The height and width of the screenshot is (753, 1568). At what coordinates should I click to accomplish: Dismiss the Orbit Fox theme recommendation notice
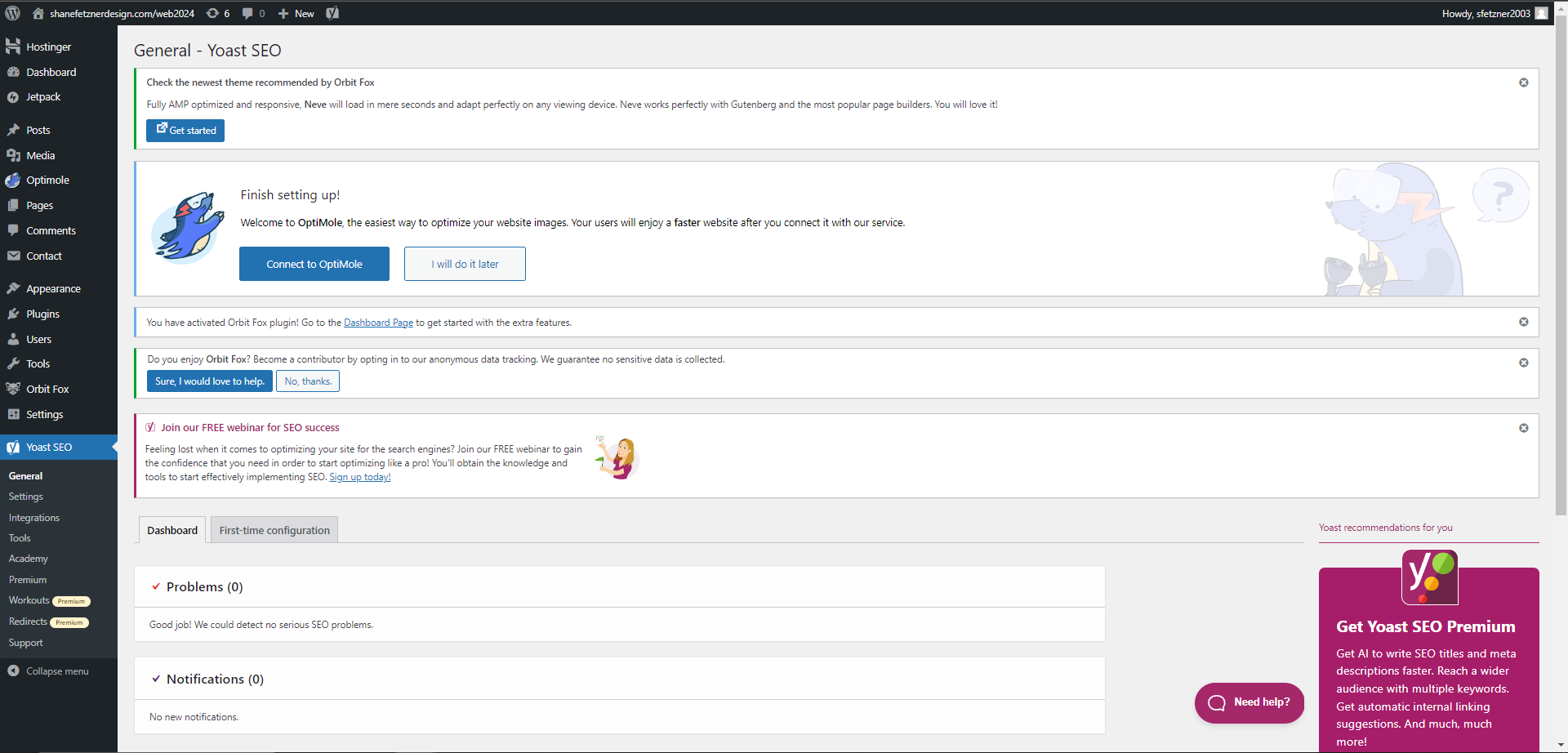point(1523,82)
